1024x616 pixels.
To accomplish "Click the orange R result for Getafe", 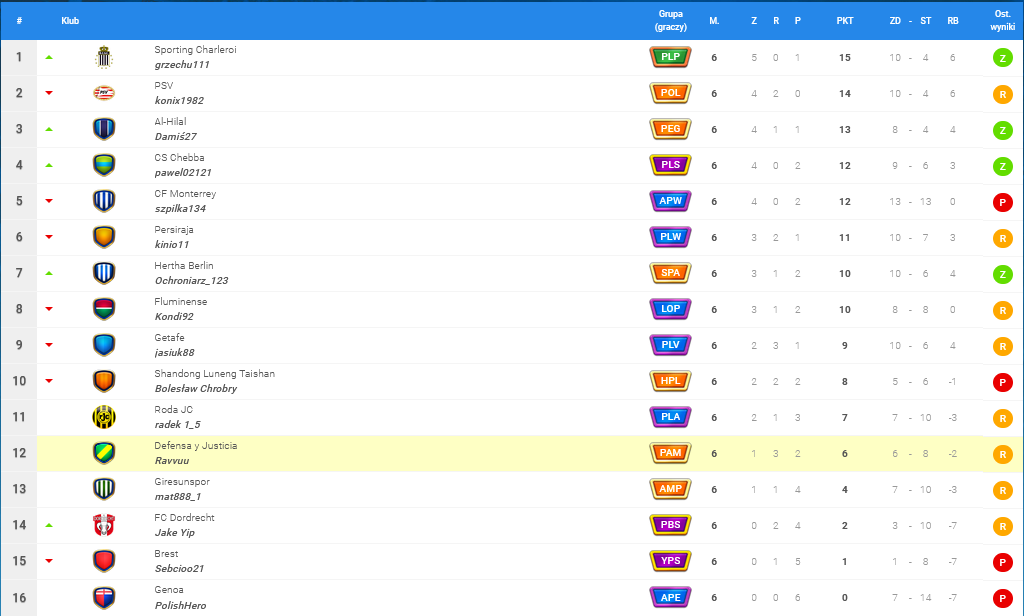I will point(1002,346).
